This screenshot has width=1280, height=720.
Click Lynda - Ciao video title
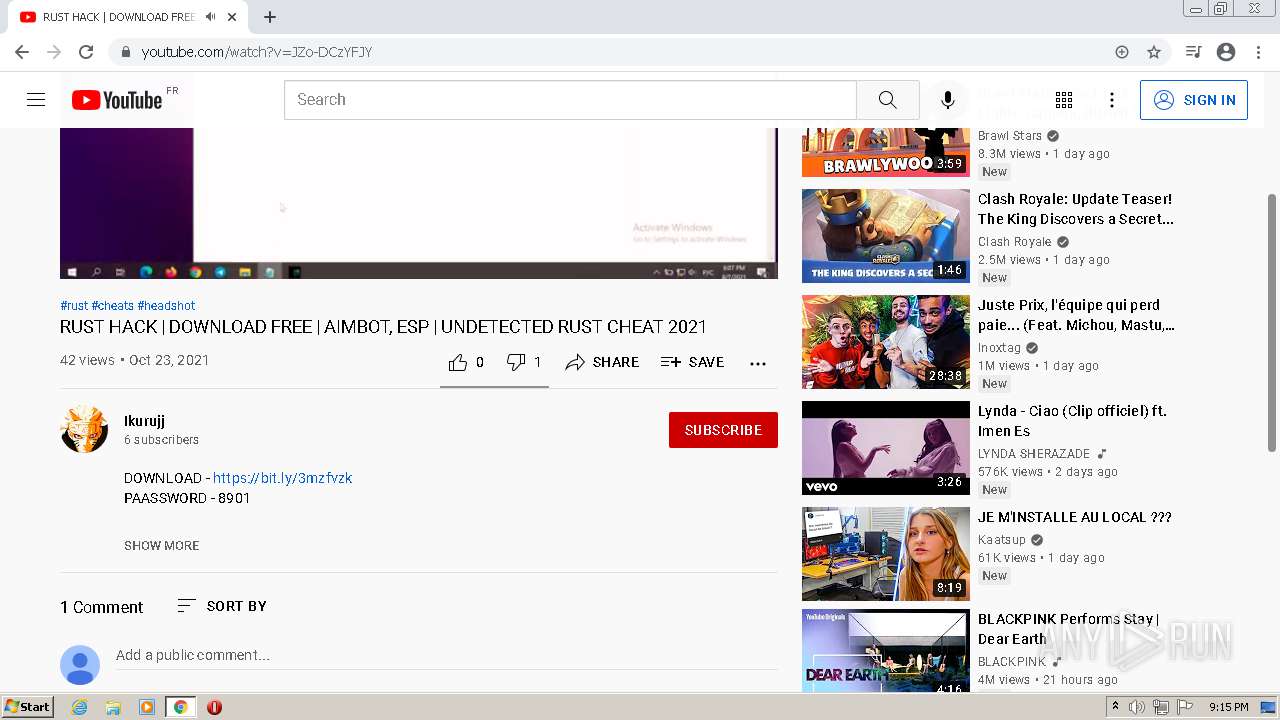(1072, 421)
